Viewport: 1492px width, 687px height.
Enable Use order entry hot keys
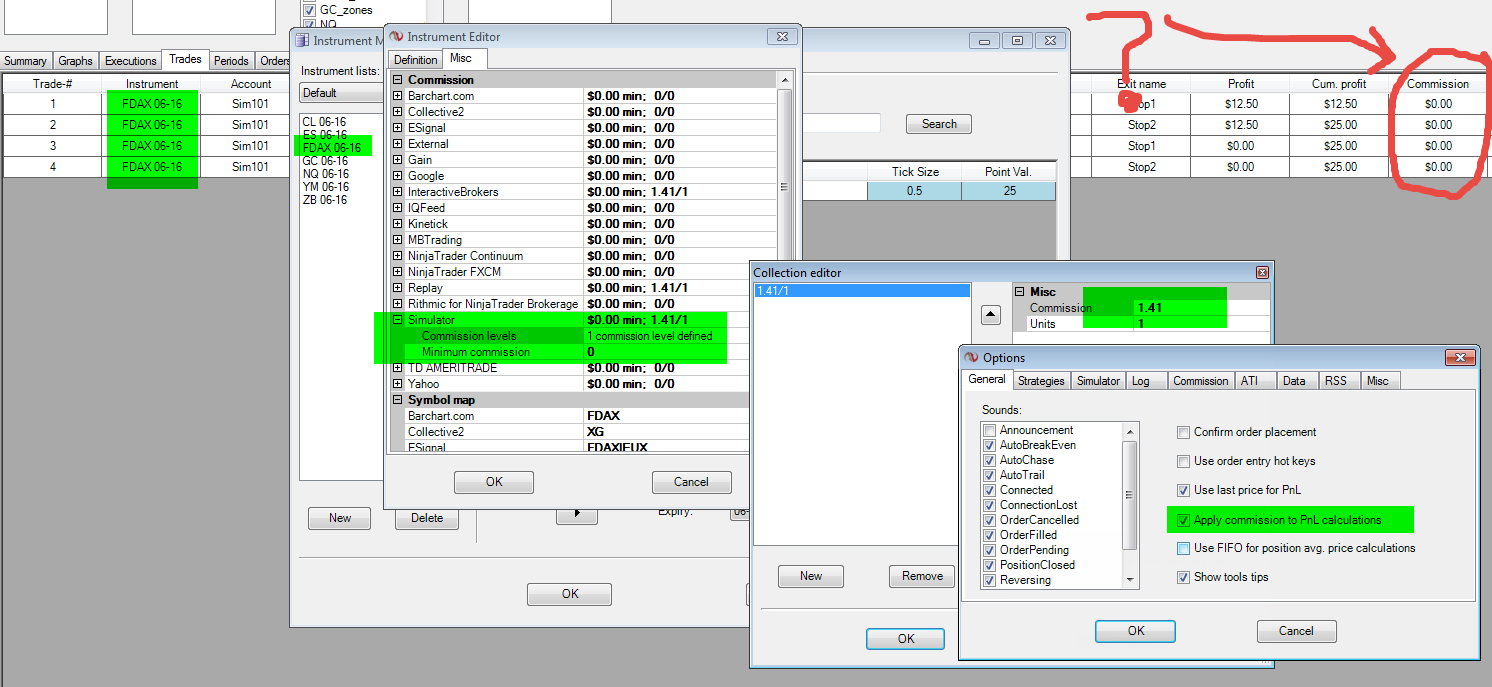(1184, 461)
